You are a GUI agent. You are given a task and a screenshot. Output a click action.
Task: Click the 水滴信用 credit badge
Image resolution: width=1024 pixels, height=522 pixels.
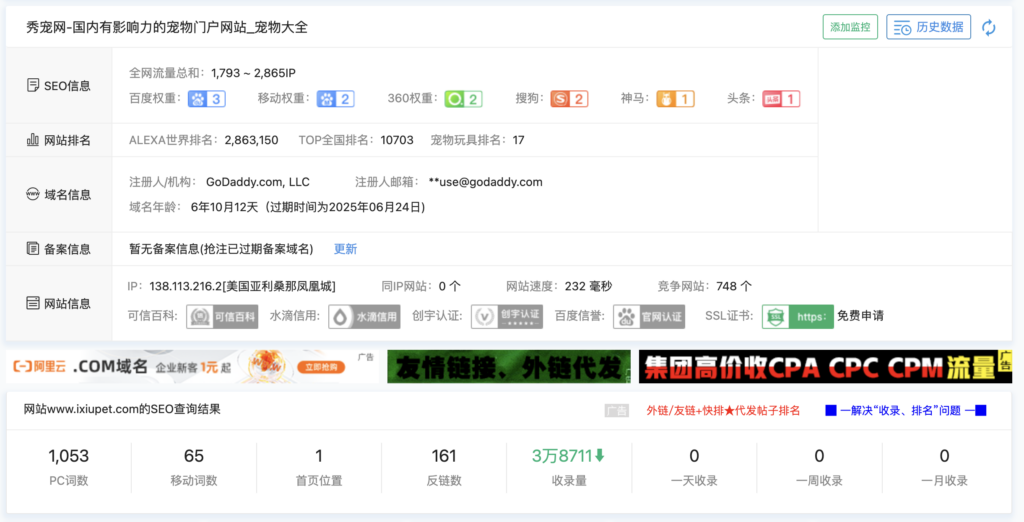tap(364, 316)
